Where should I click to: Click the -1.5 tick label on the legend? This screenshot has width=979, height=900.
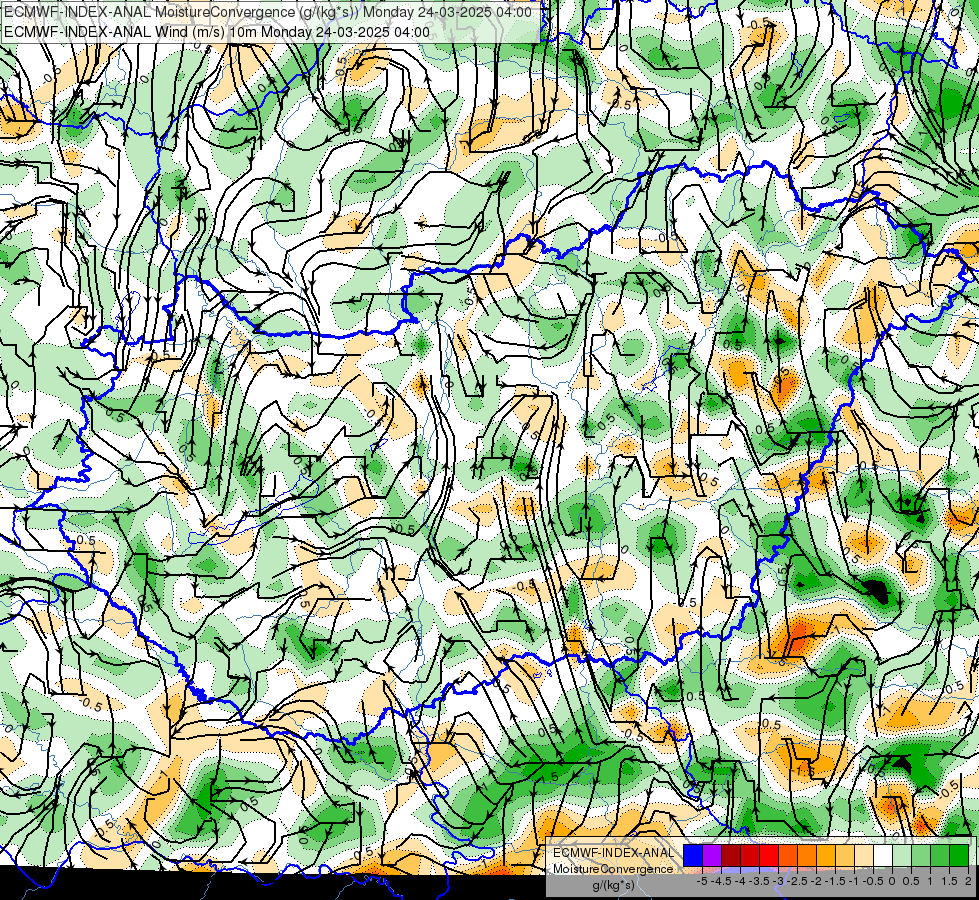tap(835, 881)
